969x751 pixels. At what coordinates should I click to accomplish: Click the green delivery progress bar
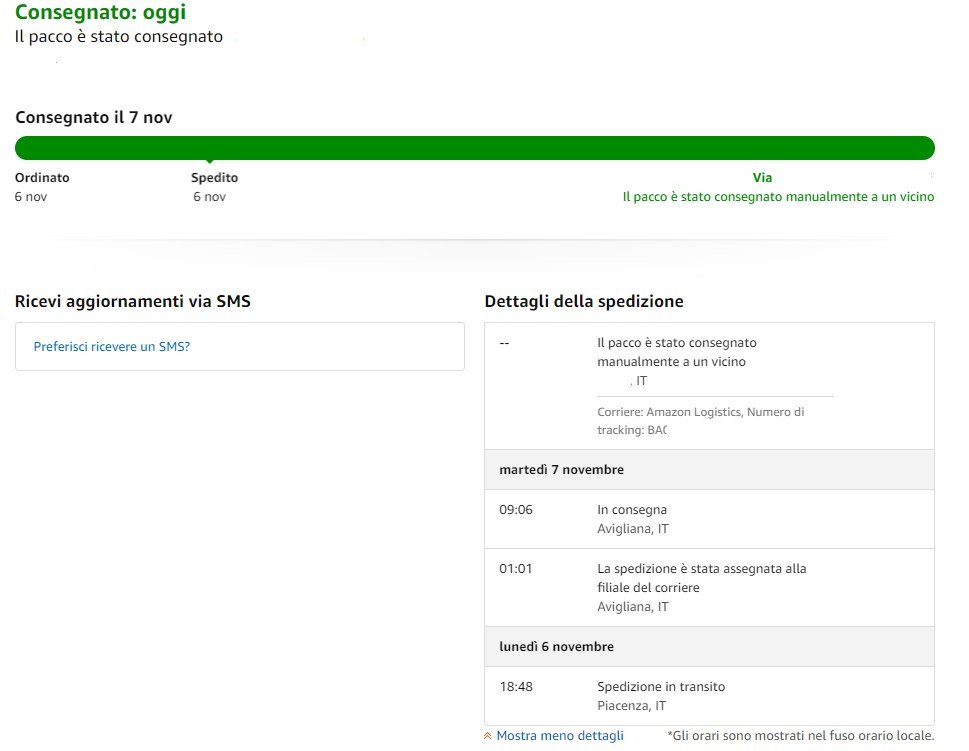(x=474, y=148)
